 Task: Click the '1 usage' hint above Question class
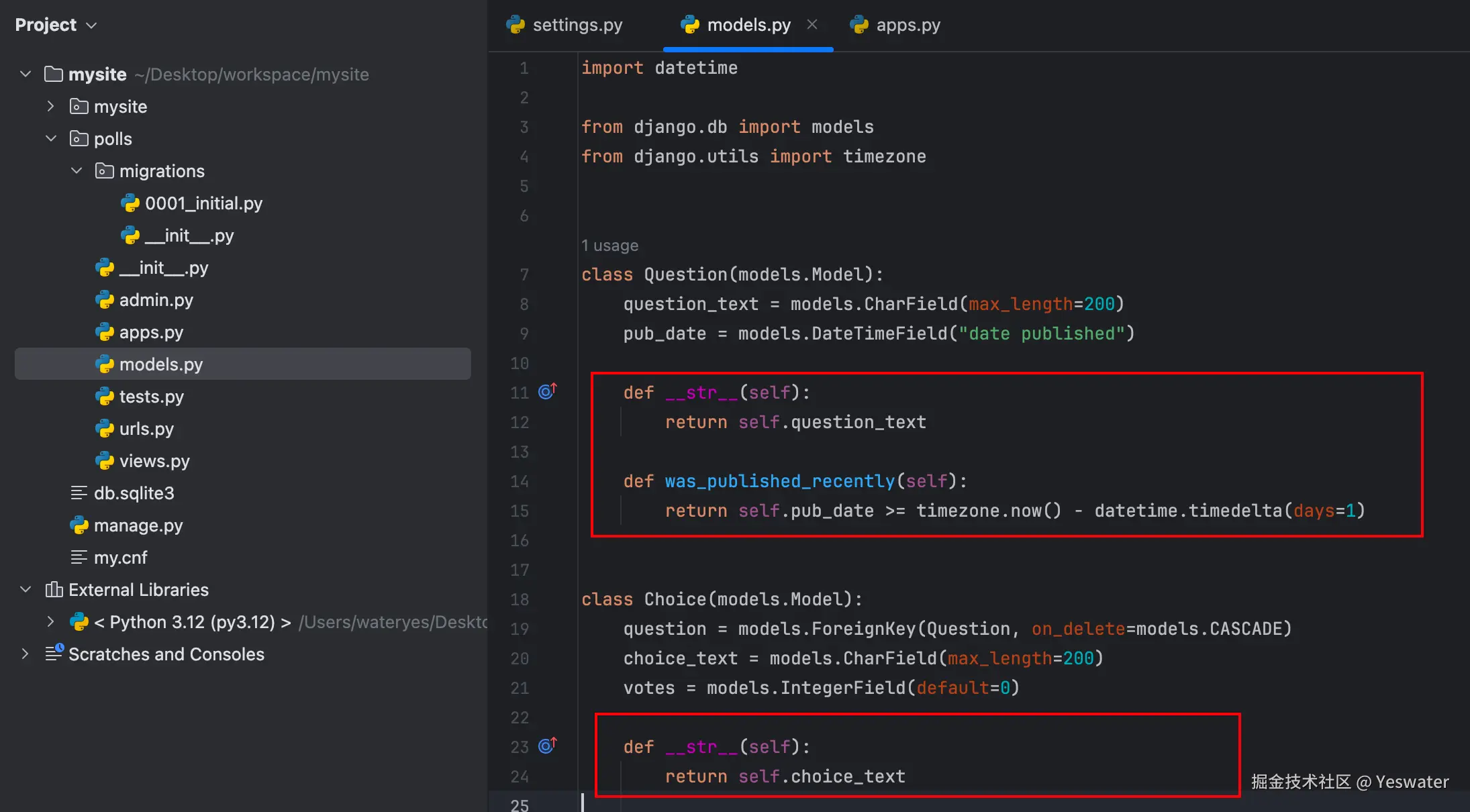(x=609, y=246)
